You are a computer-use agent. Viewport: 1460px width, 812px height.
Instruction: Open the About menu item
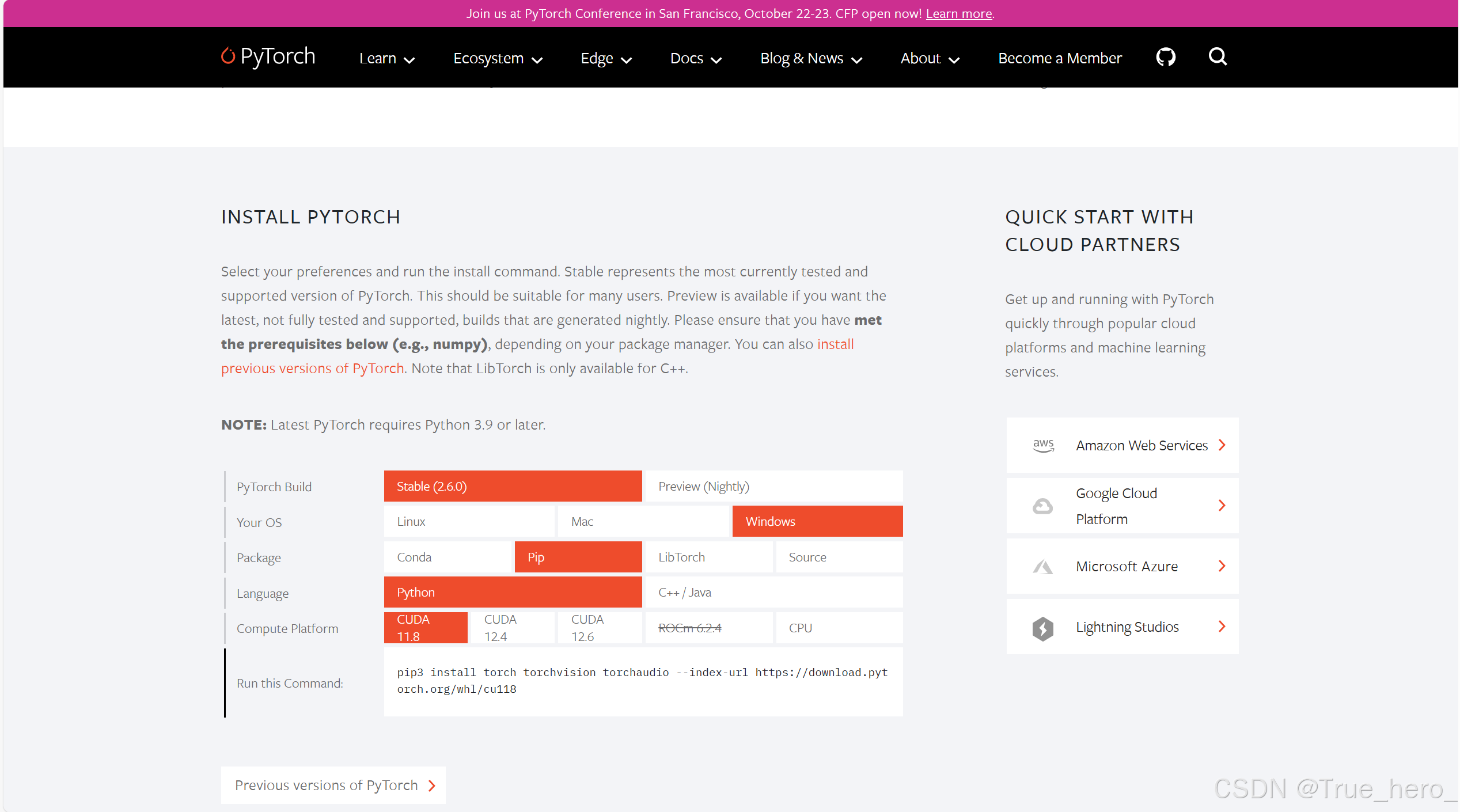930,59
